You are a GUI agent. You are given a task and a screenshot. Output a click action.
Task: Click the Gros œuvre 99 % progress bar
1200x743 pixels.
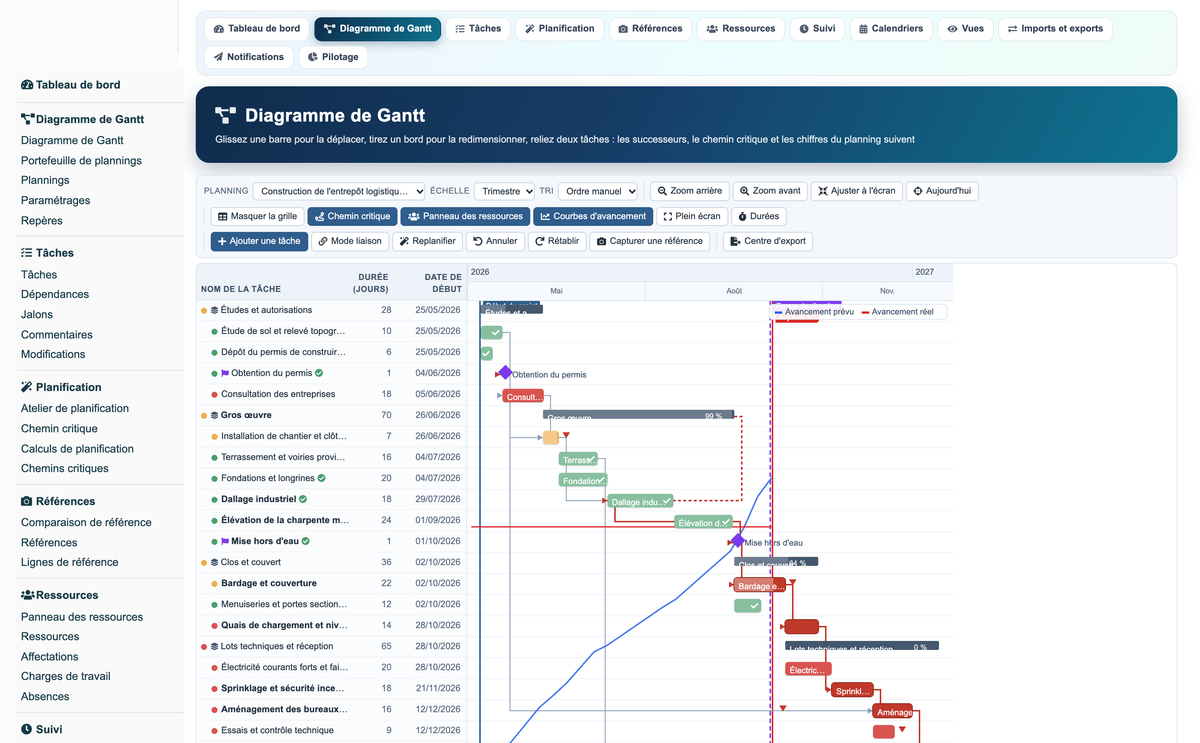638,414
